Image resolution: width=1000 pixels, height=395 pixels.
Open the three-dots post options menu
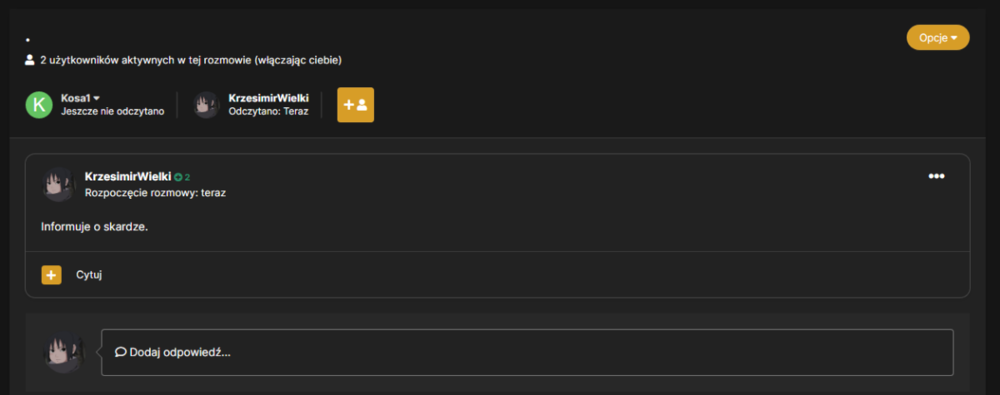pos(936,176)
